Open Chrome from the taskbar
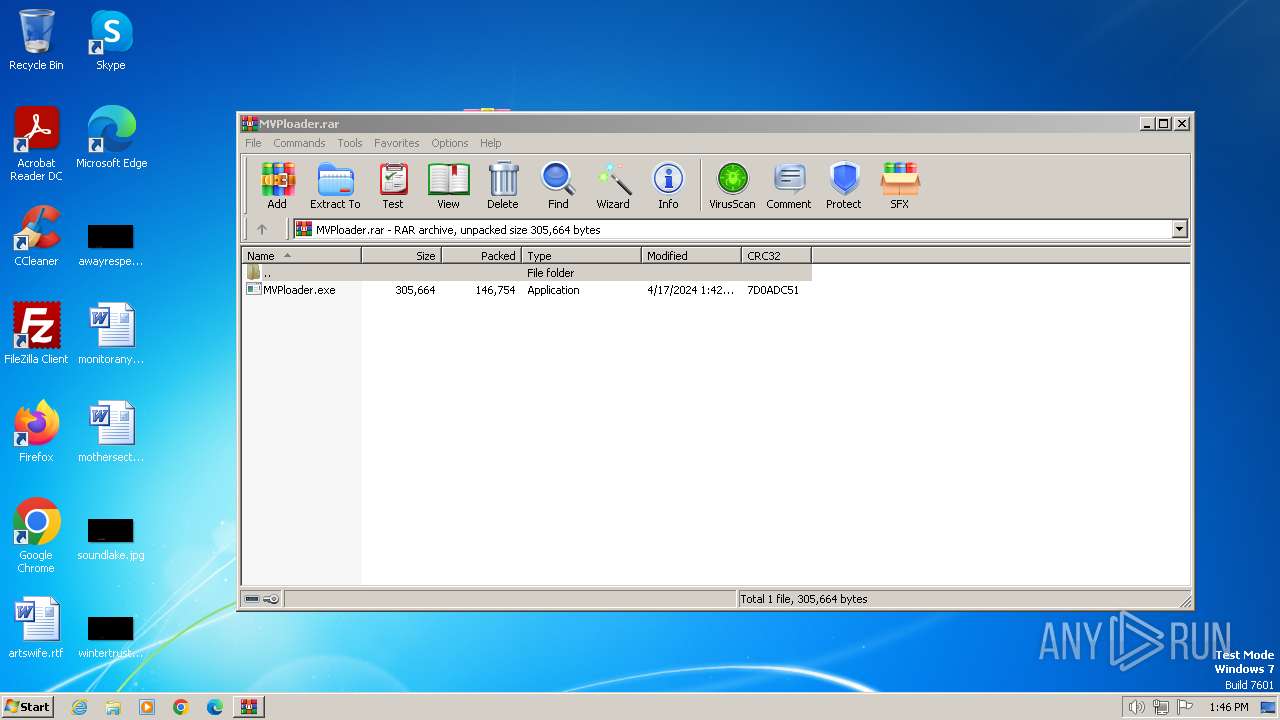 pyautogui.click(x=181, y=707)
